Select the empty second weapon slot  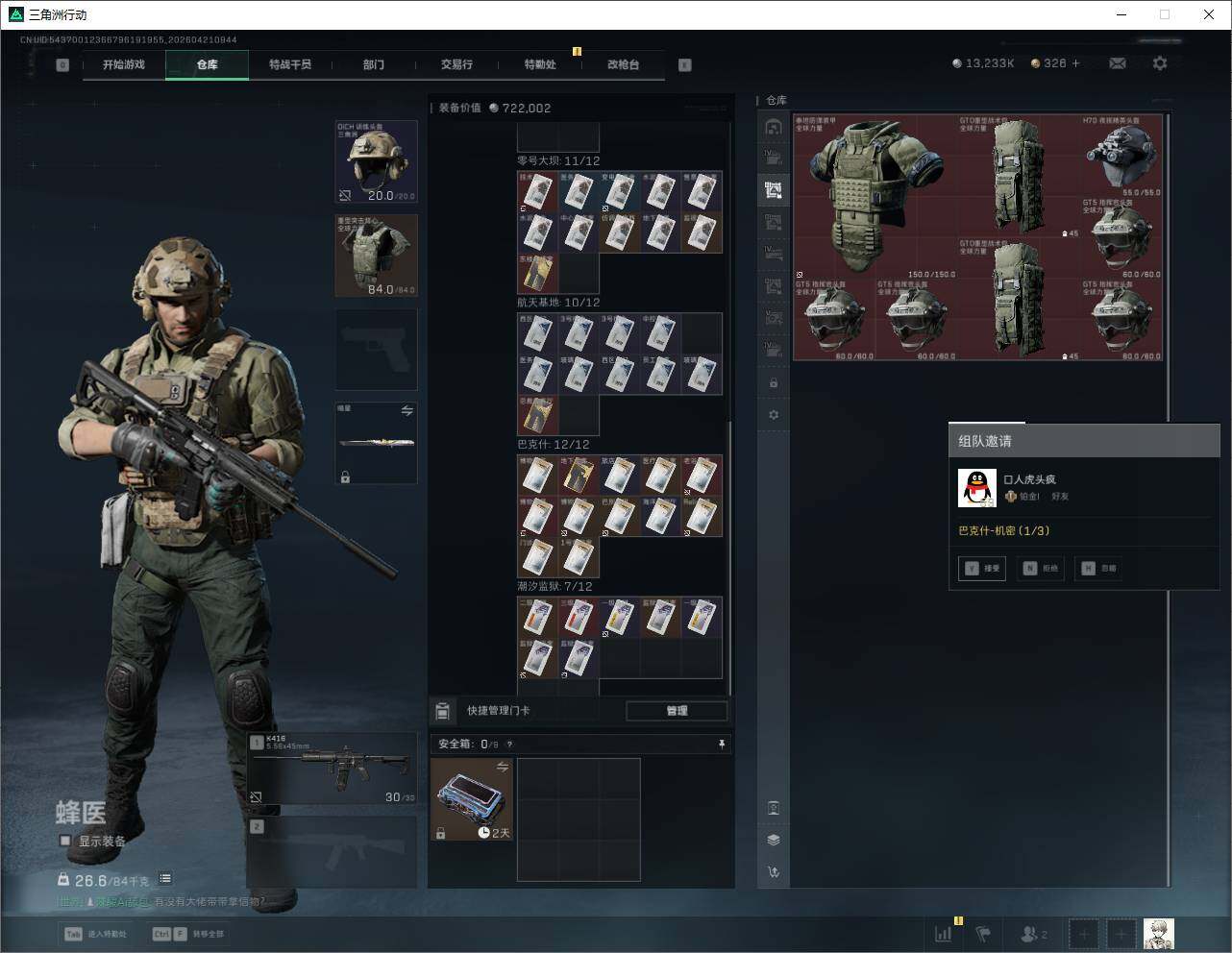(333, 851)
